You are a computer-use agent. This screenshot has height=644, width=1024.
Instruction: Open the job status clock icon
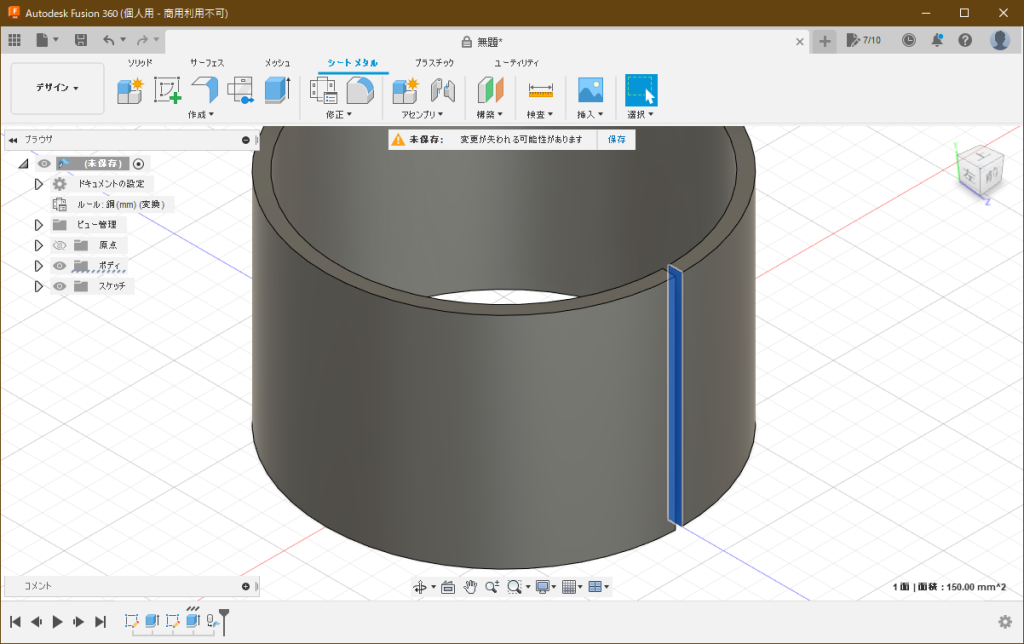pos(908,40)
